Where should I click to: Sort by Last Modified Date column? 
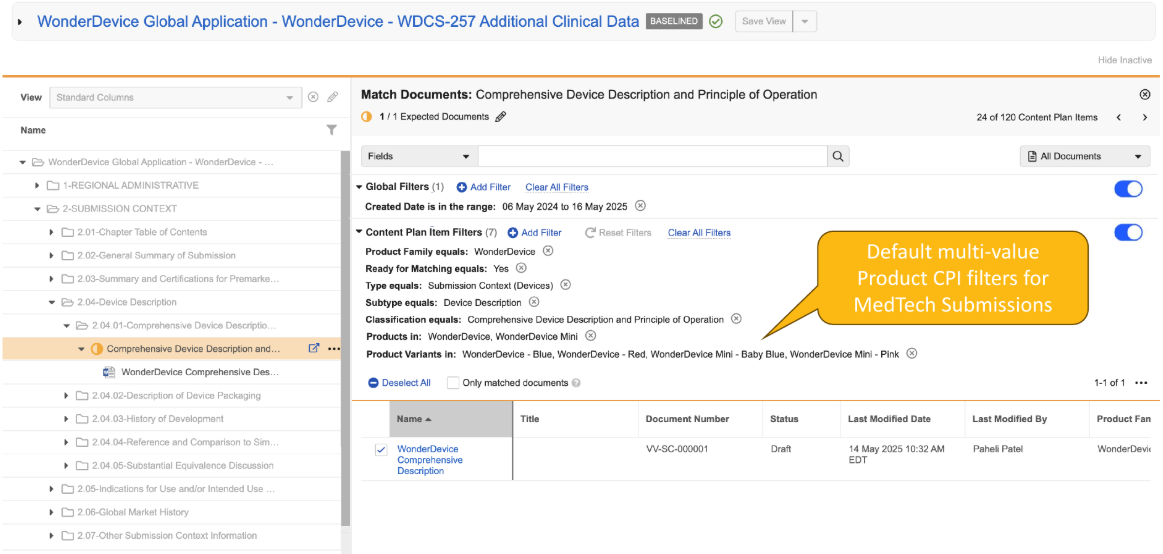point(889,419)
